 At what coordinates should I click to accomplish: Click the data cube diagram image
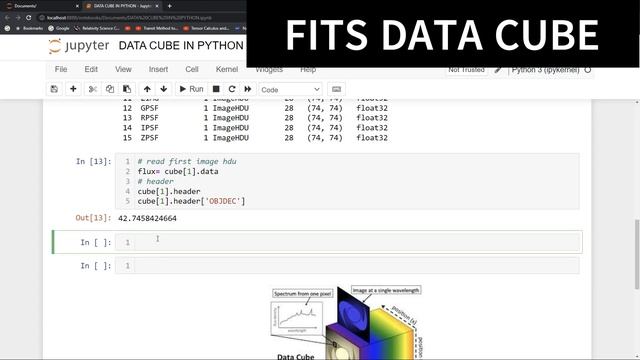[x=346, y=322]
